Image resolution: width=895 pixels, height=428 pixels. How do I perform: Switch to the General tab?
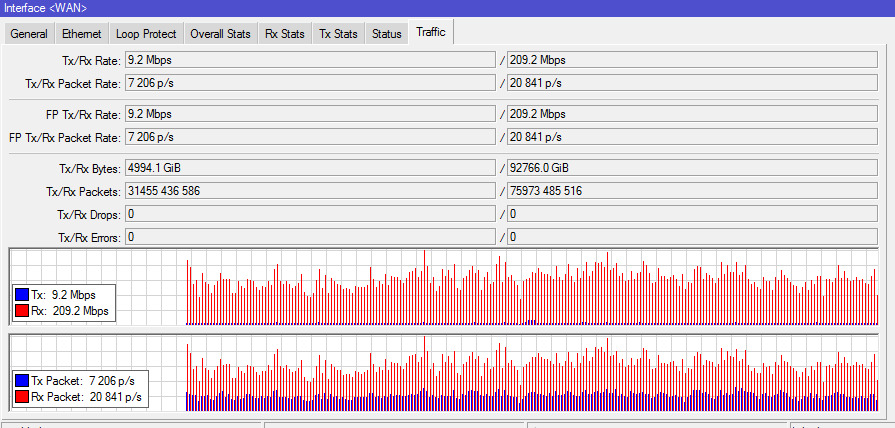pos(29,34)
